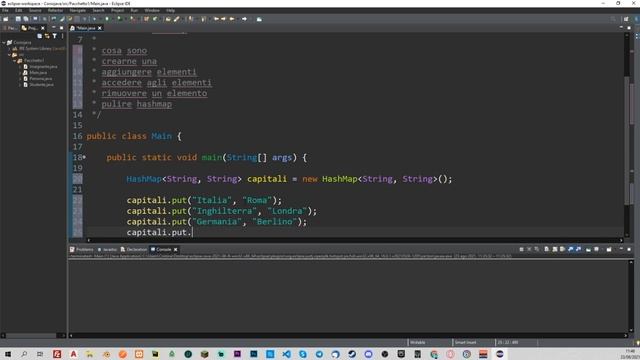Screen dimensions: 640x360
Task: Open the Refactor menu
Action: point(56,10)
